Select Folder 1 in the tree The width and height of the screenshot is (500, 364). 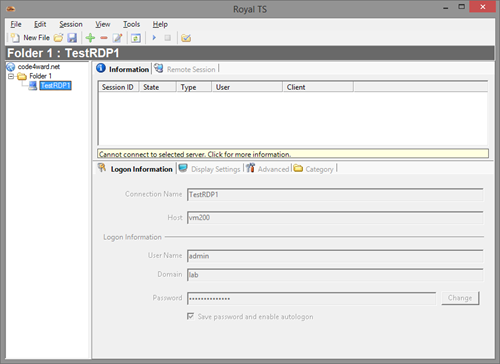coord(40,76)
